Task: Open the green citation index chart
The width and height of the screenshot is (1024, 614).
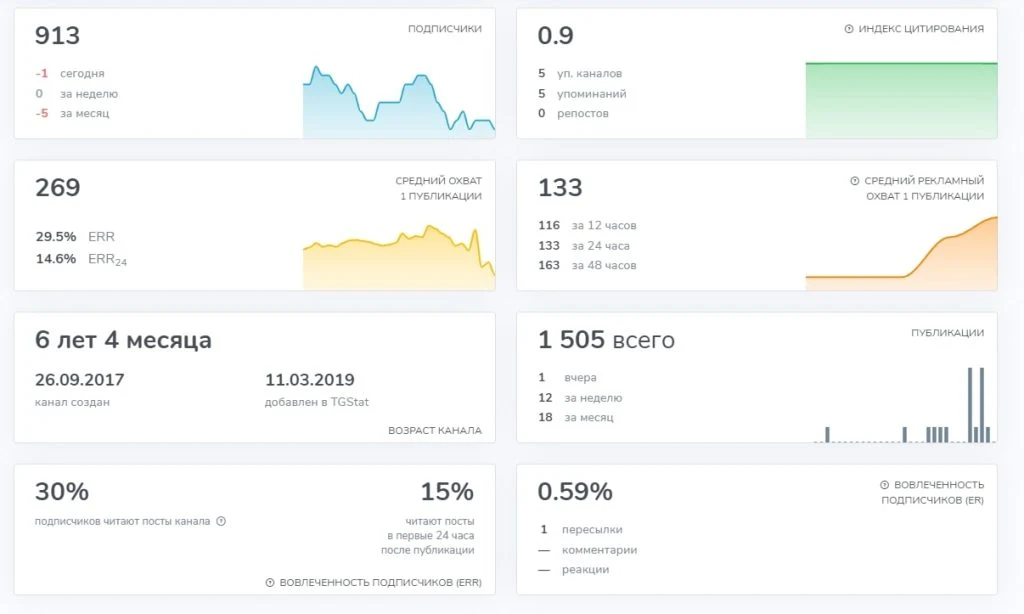Action: [901, 100]
